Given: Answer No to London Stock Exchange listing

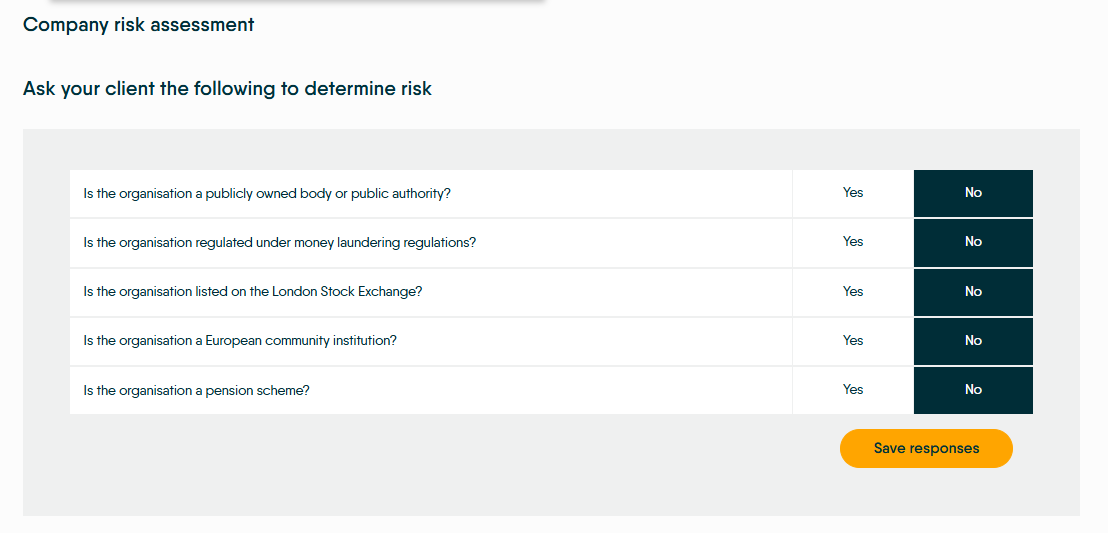Looking at the screenshot, I should (973, 292).
